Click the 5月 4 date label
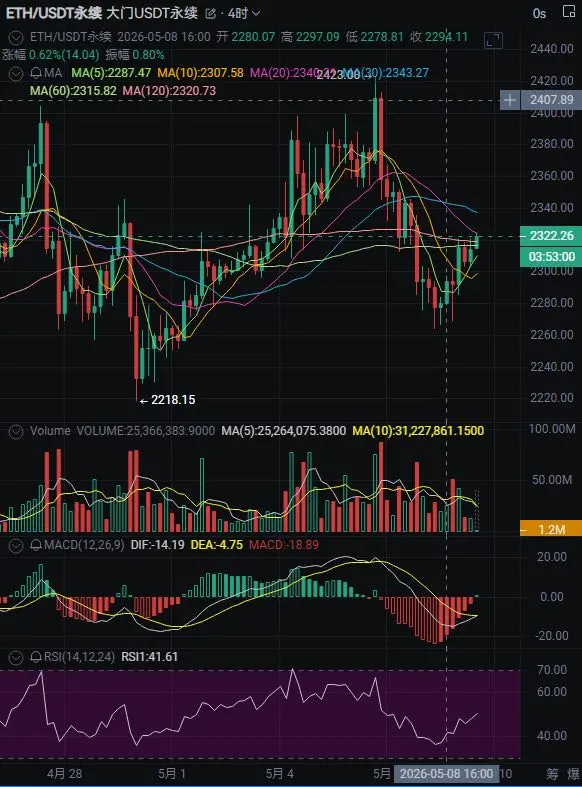Screen dimensions: 582x787 pyautogui.click(x=279, y=773)
